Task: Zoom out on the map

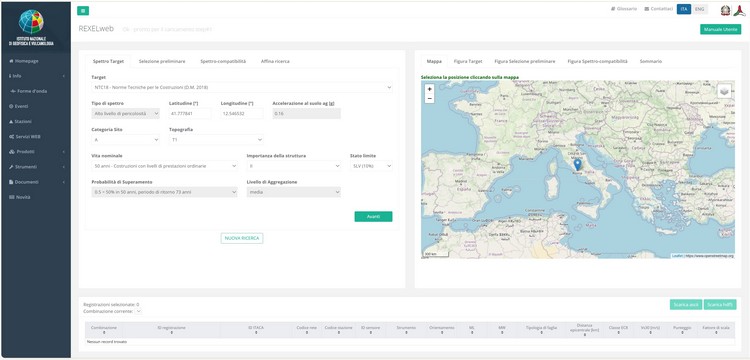Action: (x=430, y=98)
